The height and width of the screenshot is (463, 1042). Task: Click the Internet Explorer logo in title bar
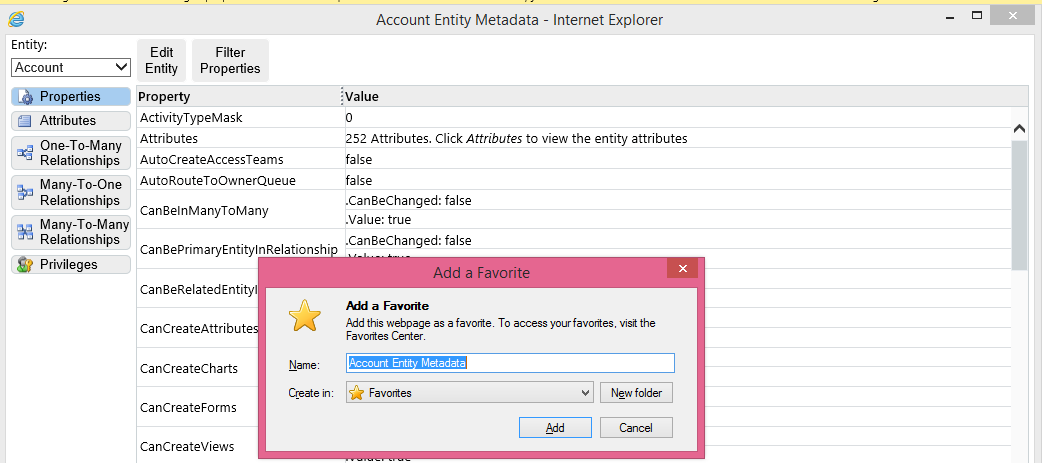(x=16, y=19)
